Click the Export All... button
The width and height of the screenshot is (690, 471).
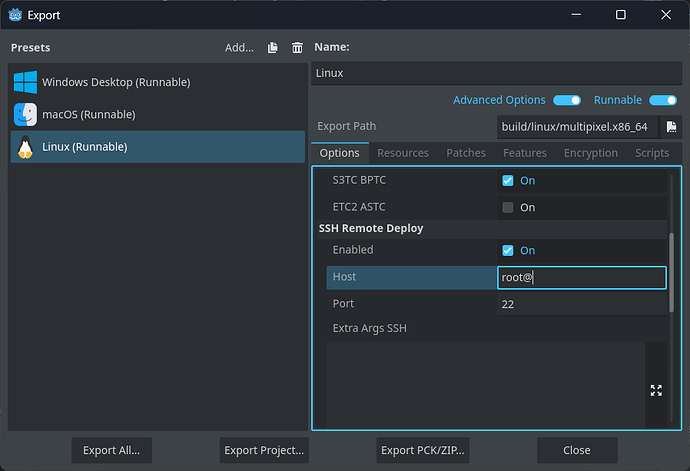click(x=112, y=450)
